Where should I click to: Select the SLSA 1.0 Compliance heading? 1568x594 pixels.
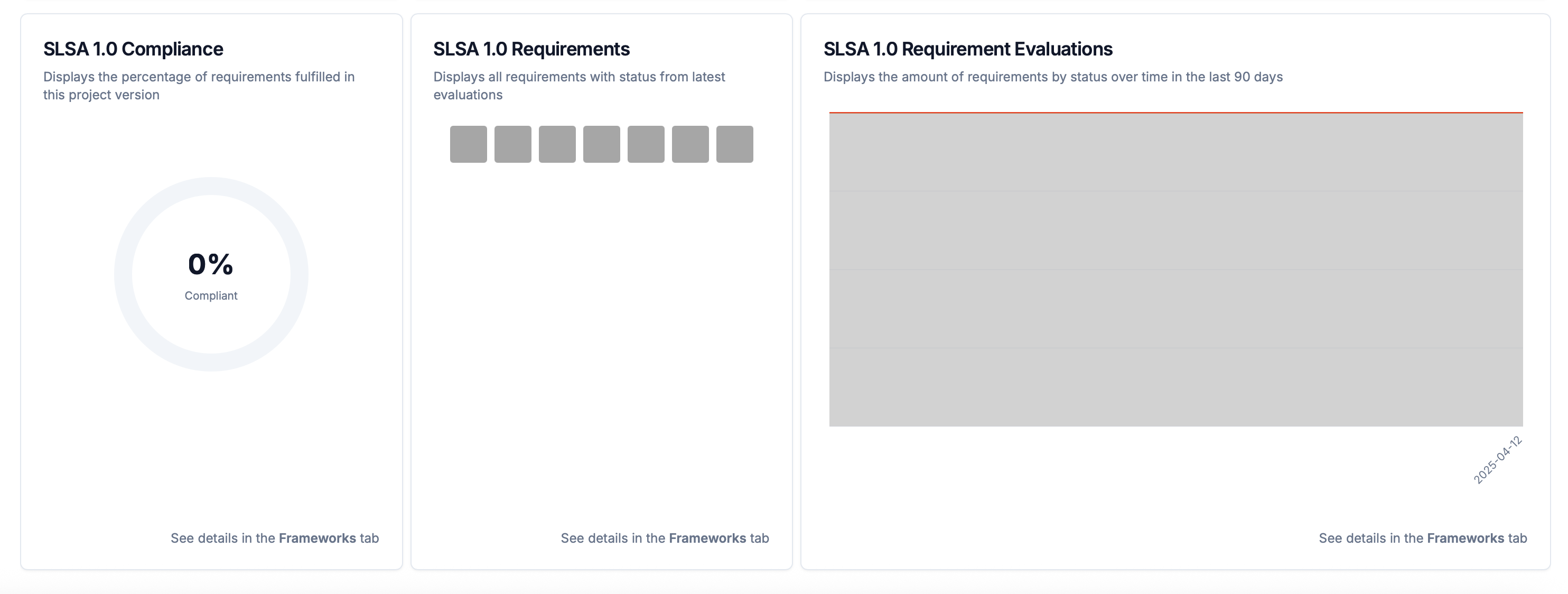coord(133,49)
